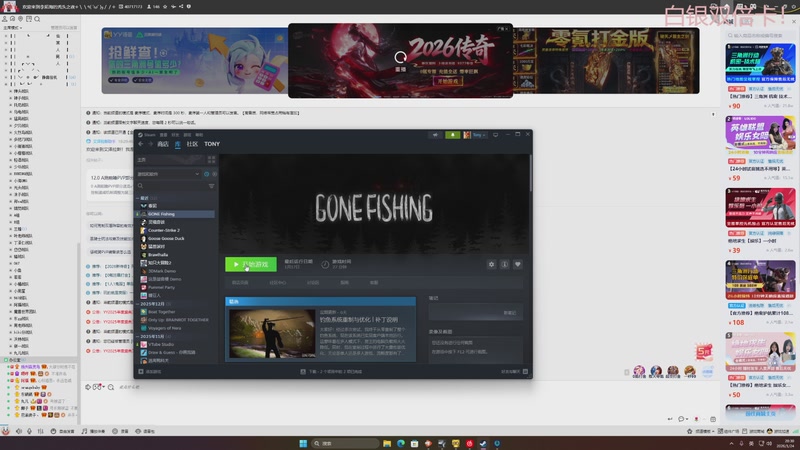Open the 主席模式 mode dropdown

pyautogui.click(x=13, y=28)
